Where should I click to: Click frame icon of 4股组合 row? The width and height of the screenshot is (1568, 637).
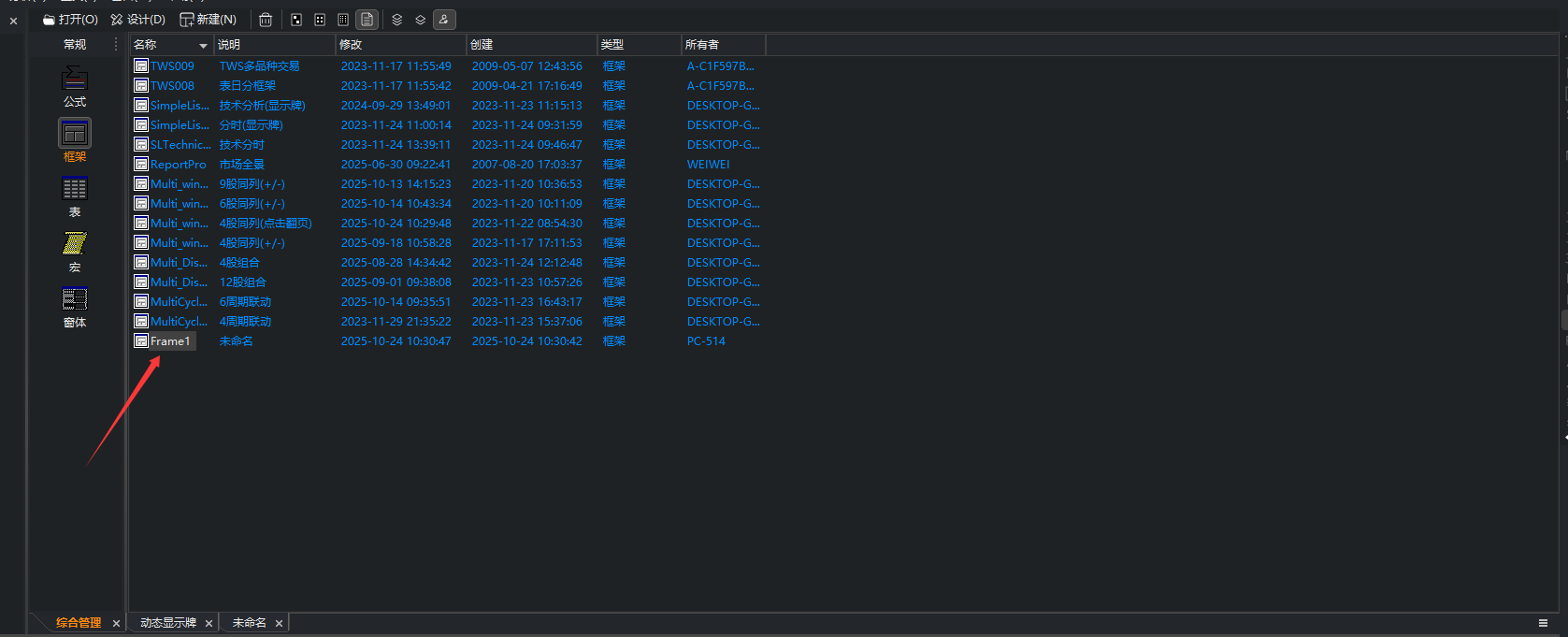tap(141, 262)
